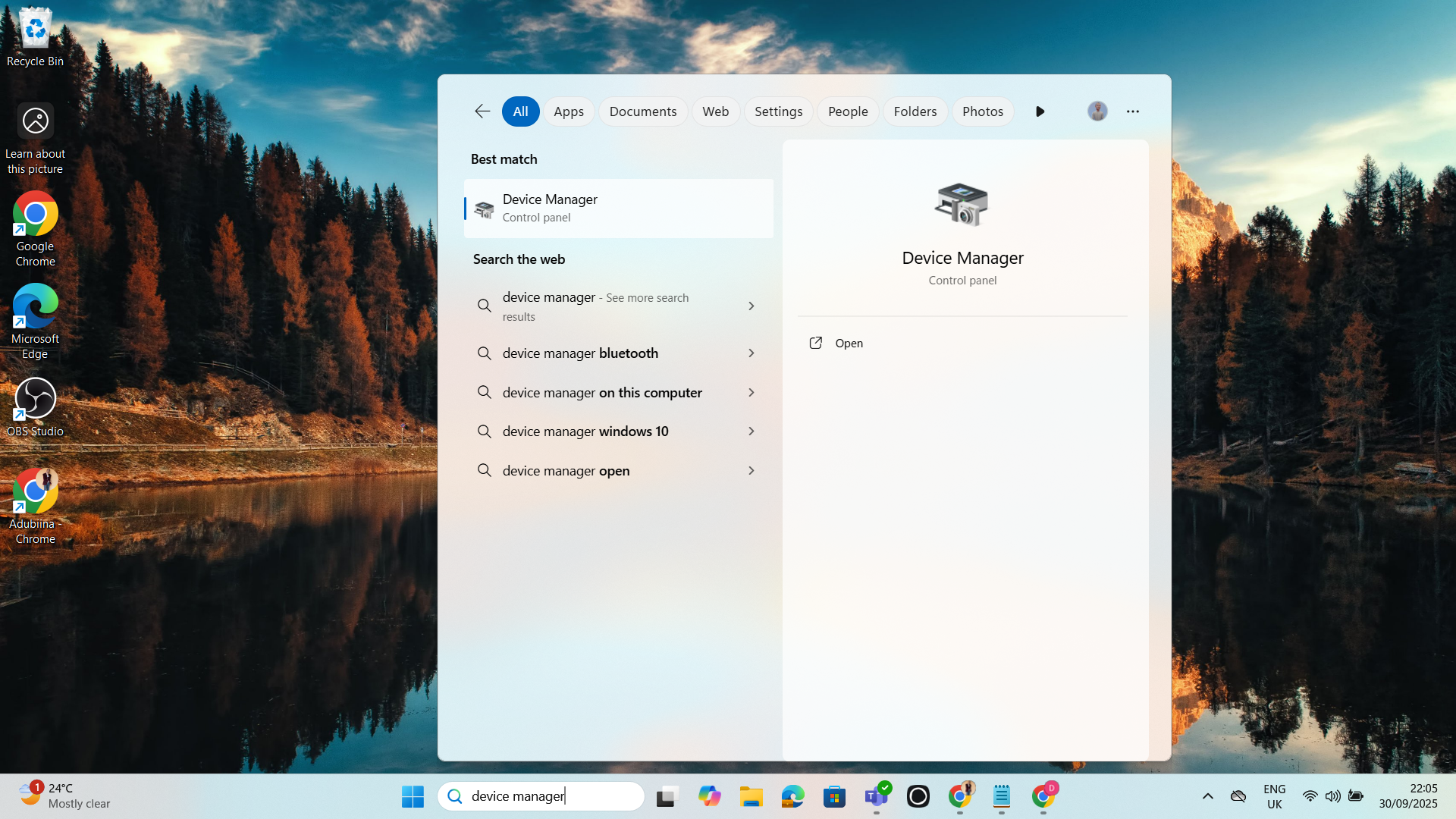Click the back arrow in search panel
This screenshot has width=1456, height=819.
pos(482,111)
